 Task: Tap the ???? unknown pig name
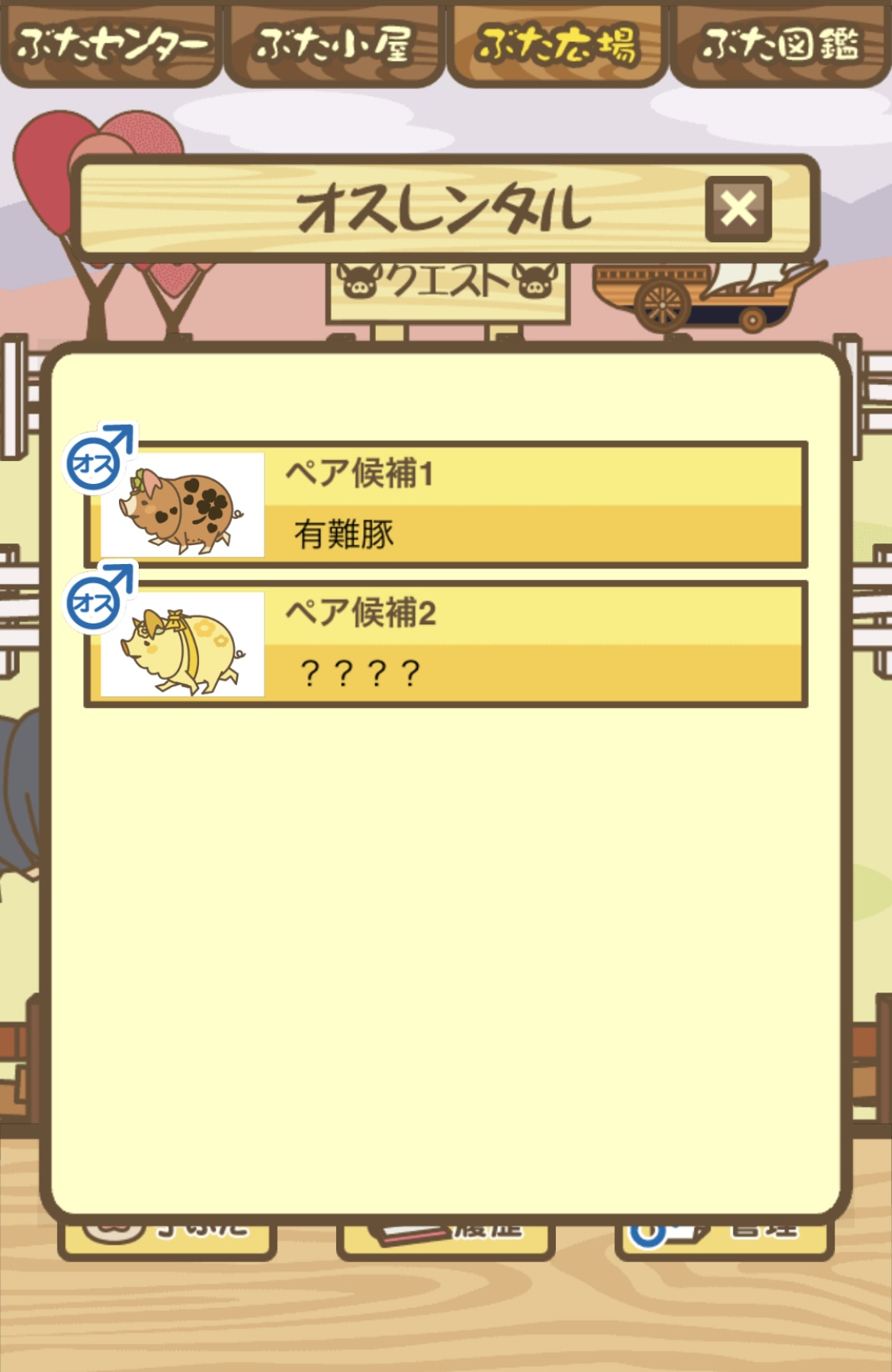(x=360, y=673)
